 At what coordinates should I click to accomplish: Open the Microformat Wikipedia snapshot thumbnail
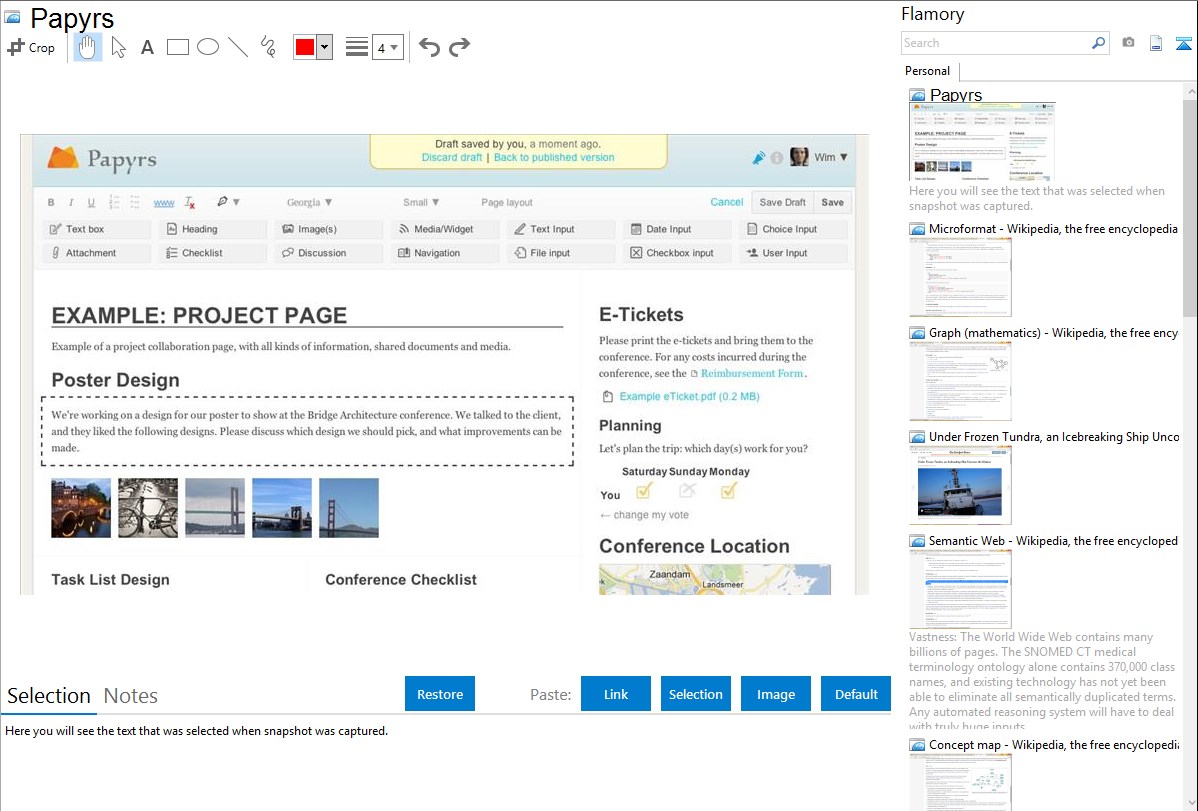(x=960, y=277)
